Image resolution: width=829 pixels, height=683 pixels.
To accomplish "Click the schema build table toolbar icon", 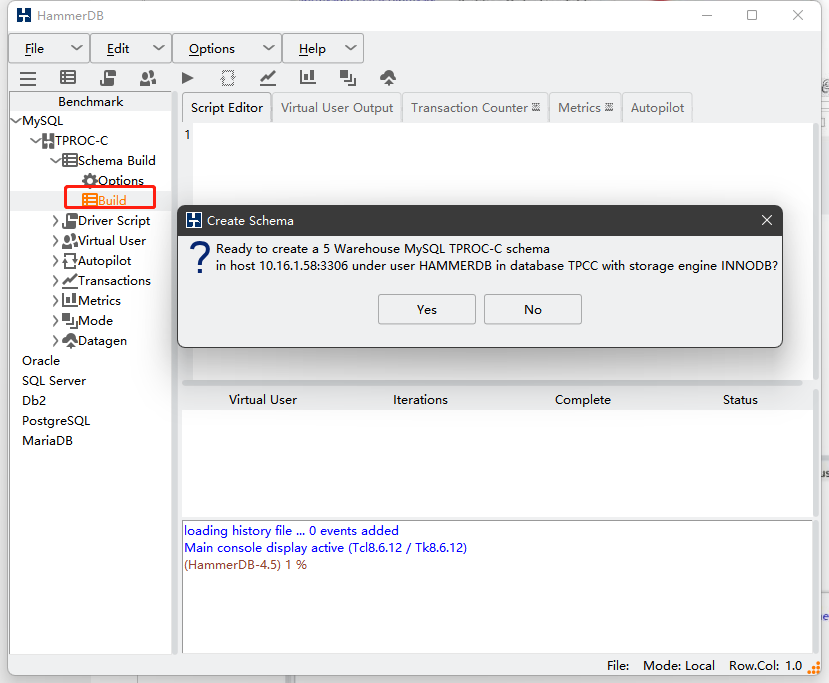I will (68, 78).
